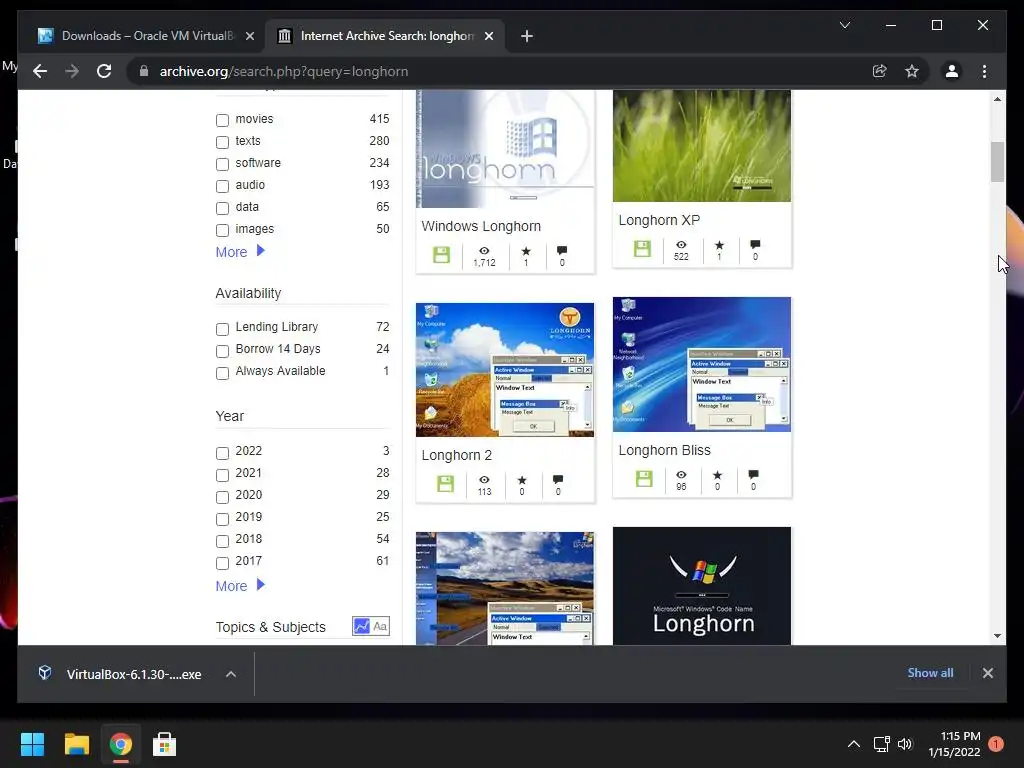Click the Chrome icon in the taskbar
The height and width of the screenshot is (768, 1024).
tap(120, 744)
